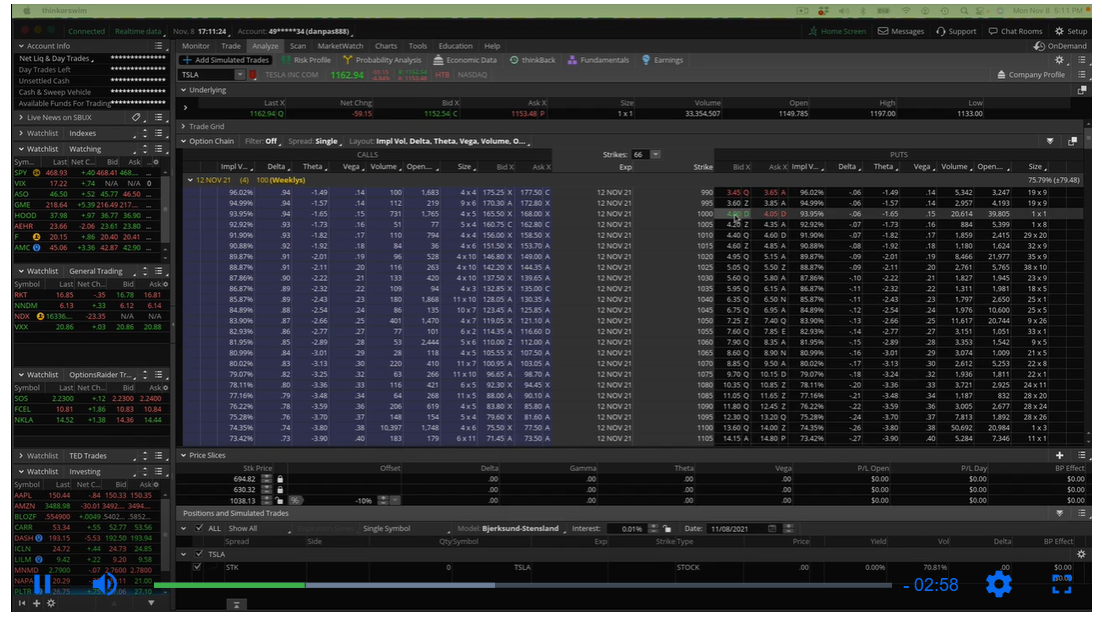Expand the Trade Grid section
Viewport: 1102px width, 632px height.
[183, 127]
